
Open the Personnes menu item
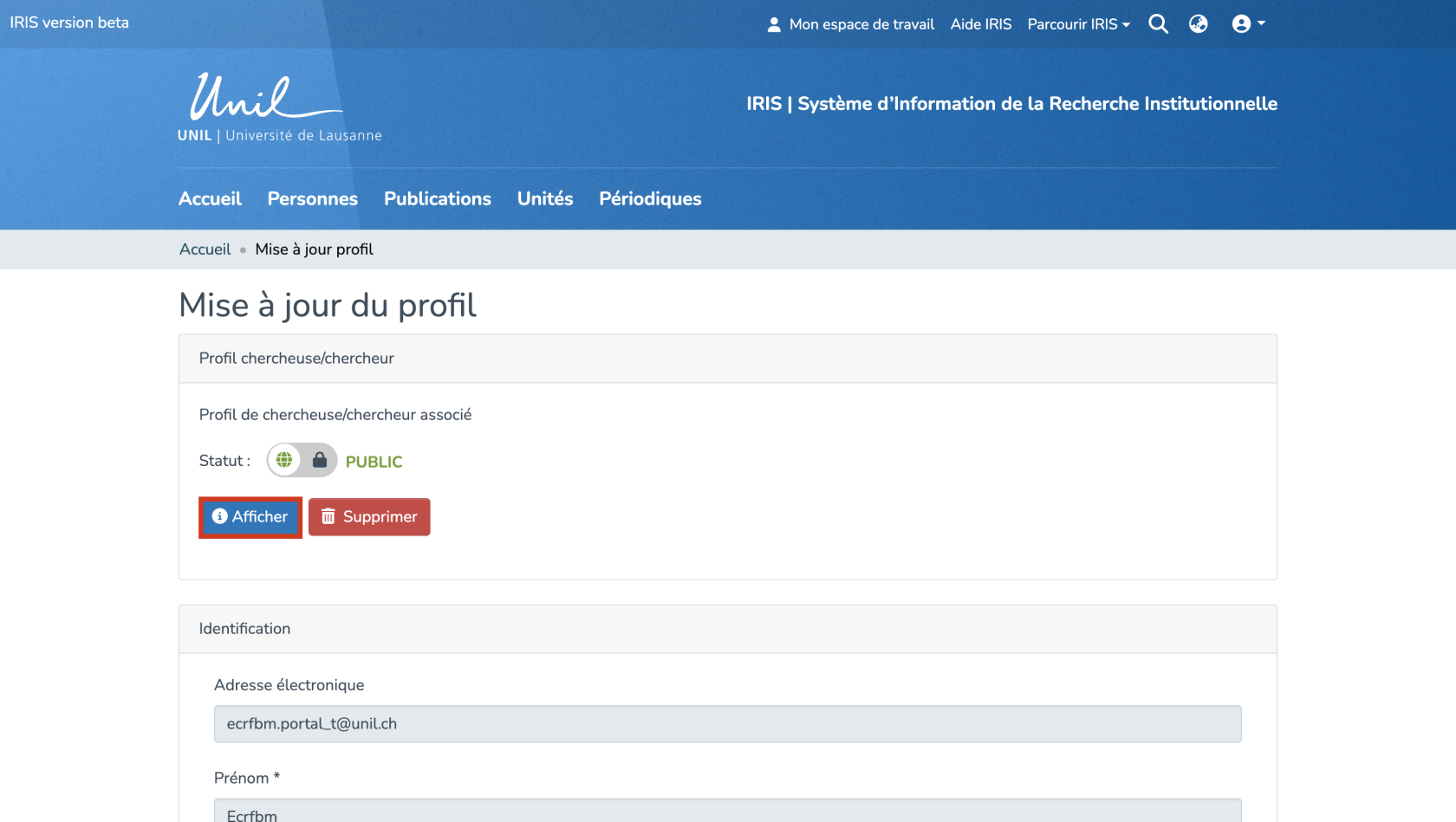point(312,198)
